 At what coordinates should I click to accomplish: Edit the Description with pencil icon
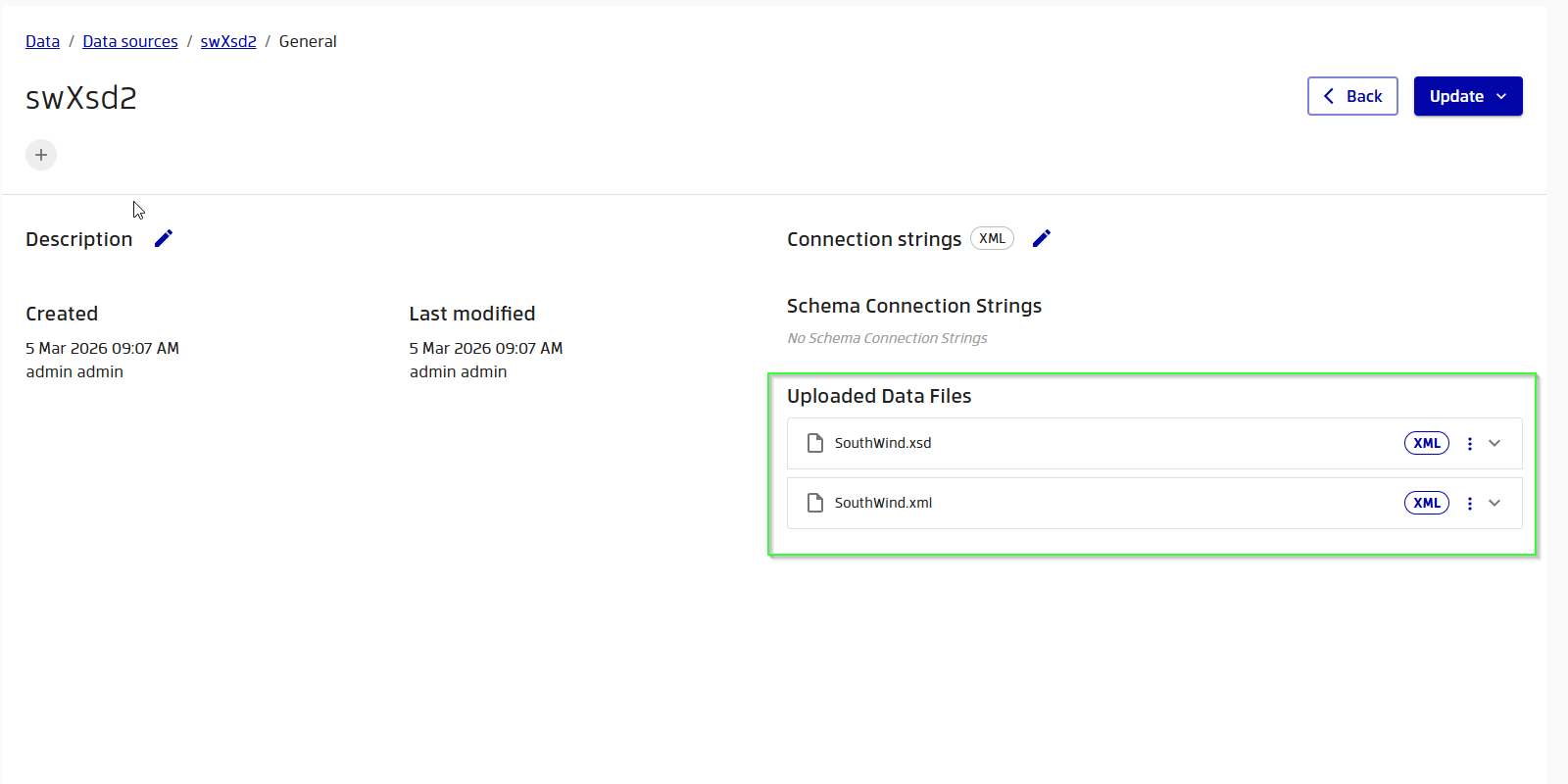164,238
